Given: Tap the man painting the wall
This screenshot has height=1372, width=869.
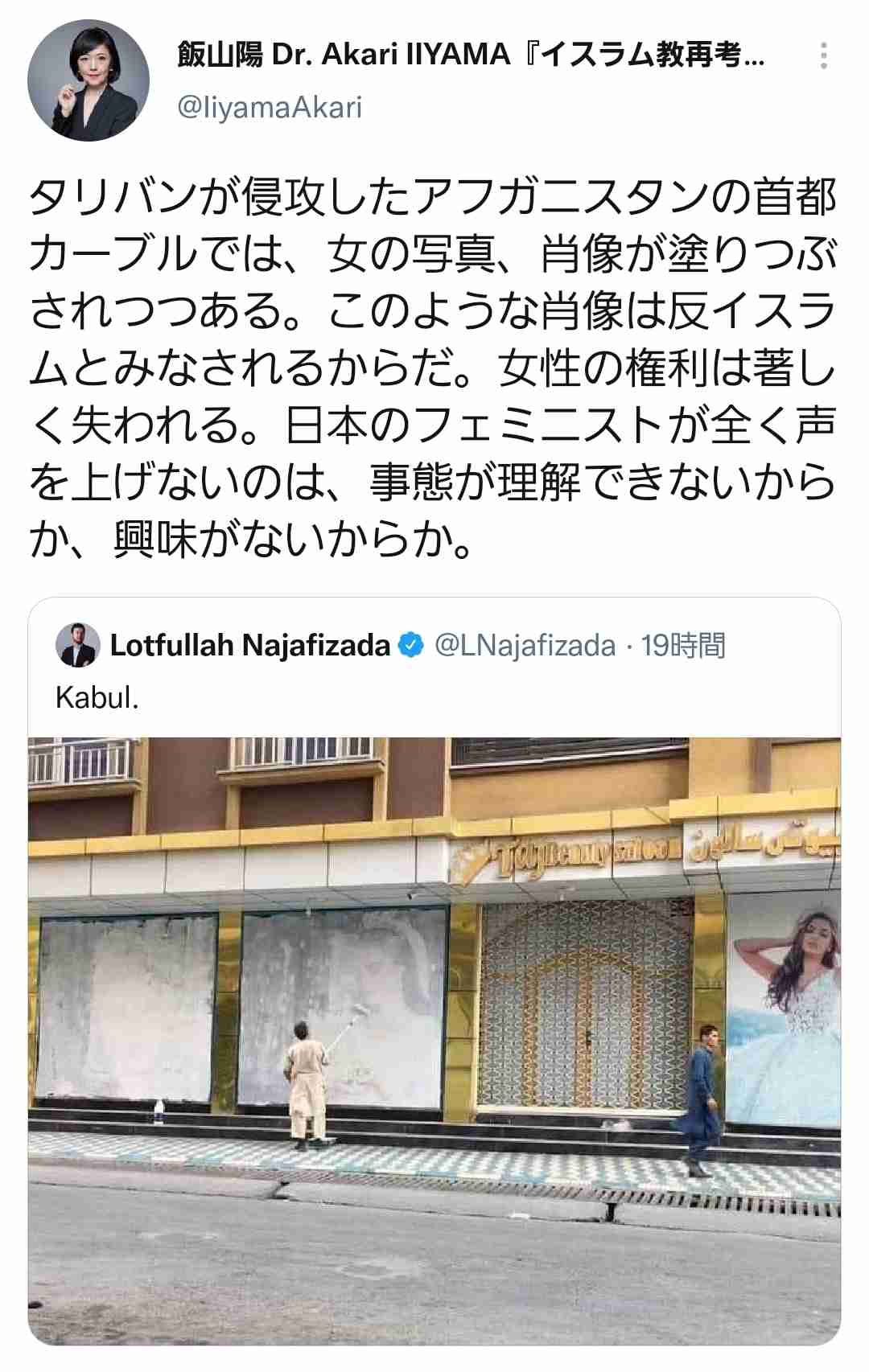Looking at the screenshot, I should point(308,1083).
